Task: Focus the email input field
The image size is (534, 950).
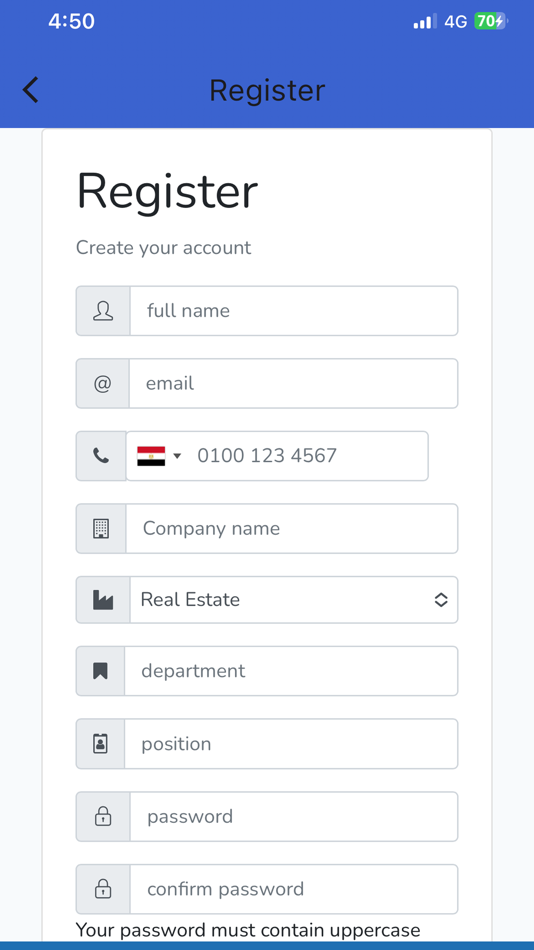Action: pos(293,384)
